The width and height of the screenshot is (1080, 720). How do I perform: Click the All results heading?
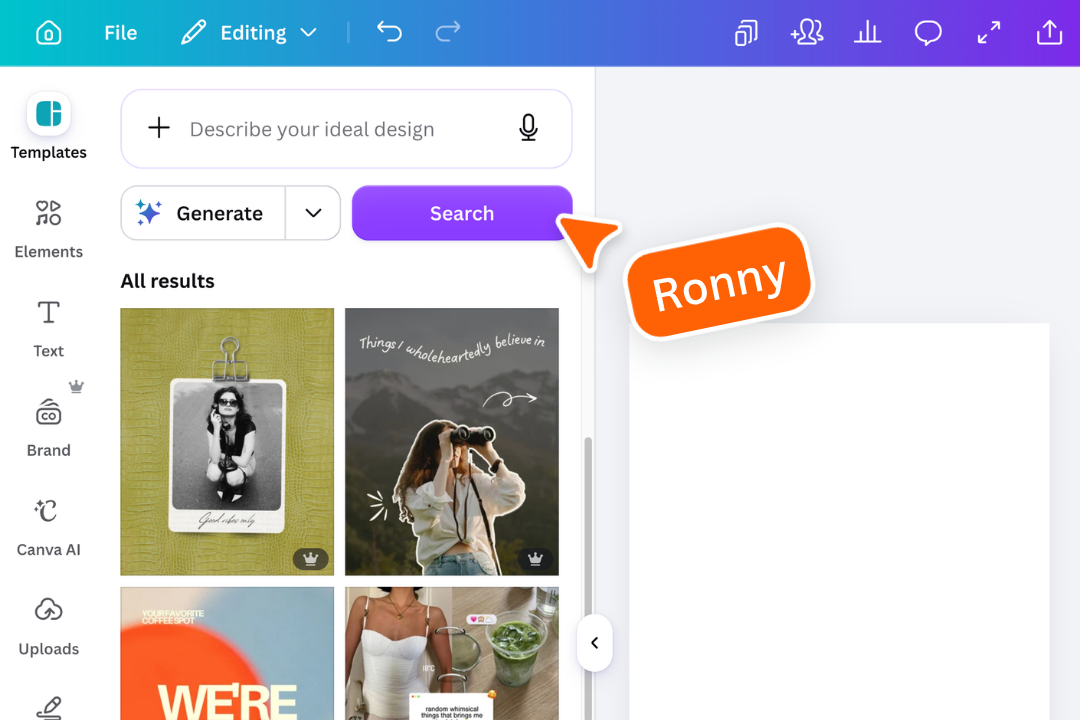tap(167, 281)
